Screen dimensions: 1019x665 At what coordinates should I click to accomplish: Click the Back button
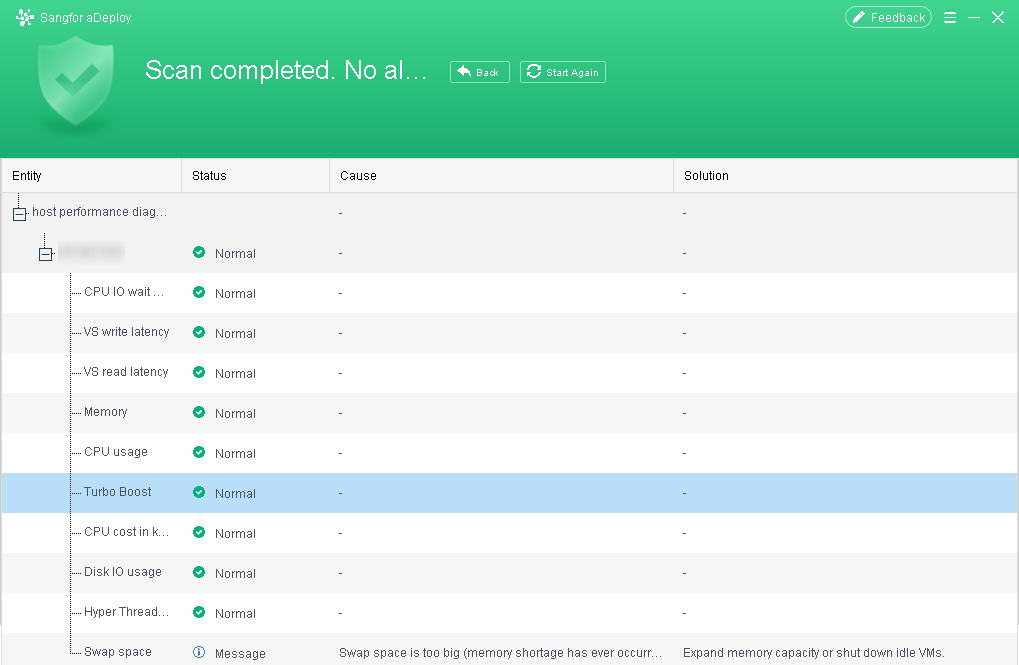point(480,72)
